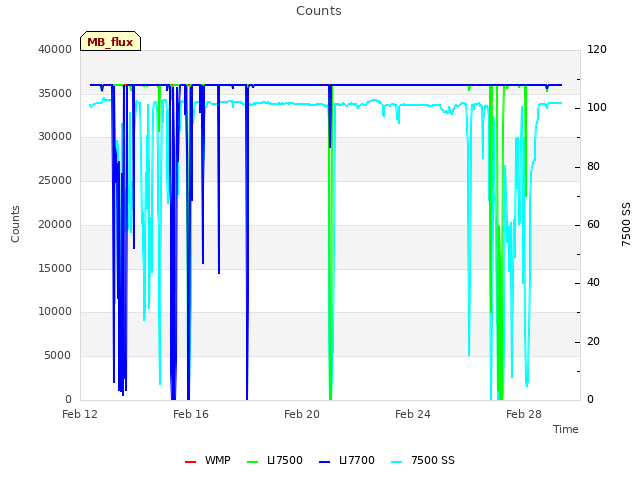Click the left axis label Counts
Image resolution: width=640 pixels, height=480 pixels.
[15, 224]
